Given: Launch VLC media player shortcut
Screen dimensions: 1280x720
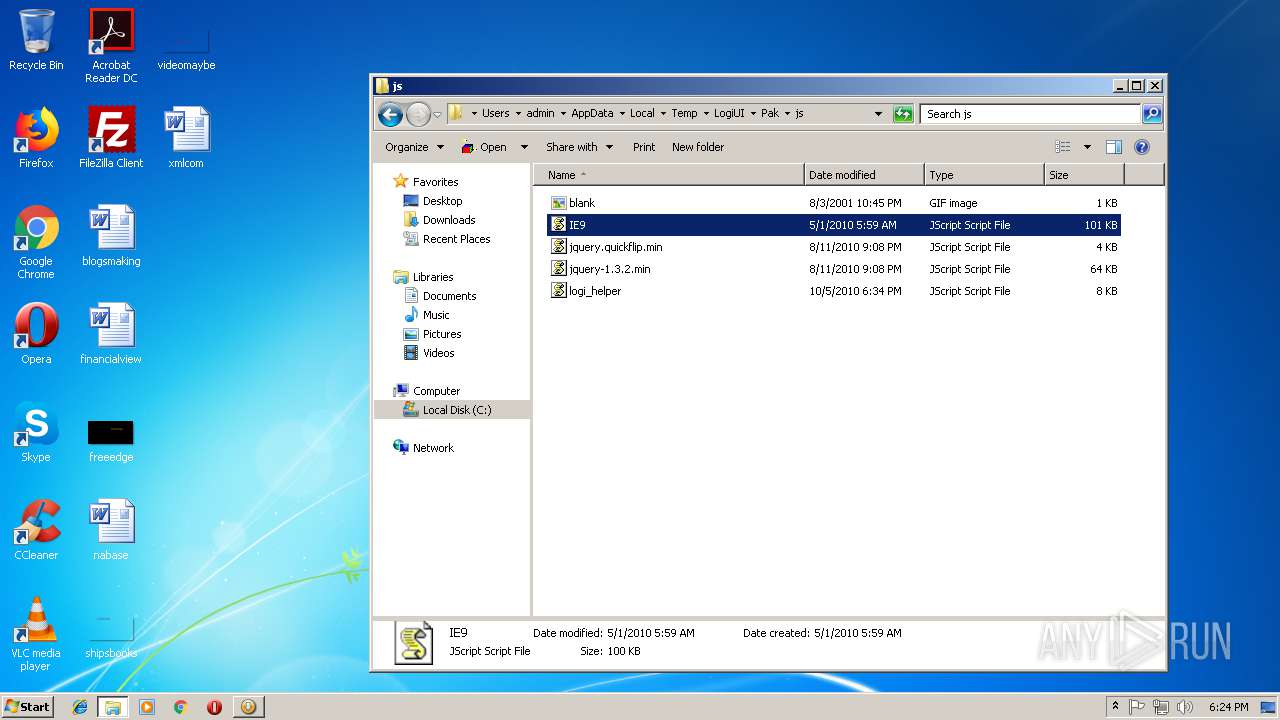Looking at the screenshot, I should (36, 633).
